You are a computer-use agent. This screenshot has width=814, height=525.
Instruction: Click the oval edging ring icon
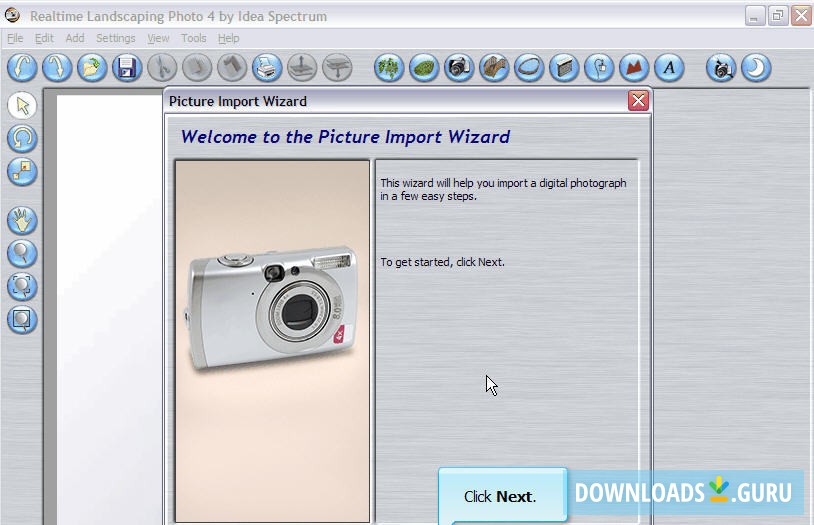click(x=529, y=68)
